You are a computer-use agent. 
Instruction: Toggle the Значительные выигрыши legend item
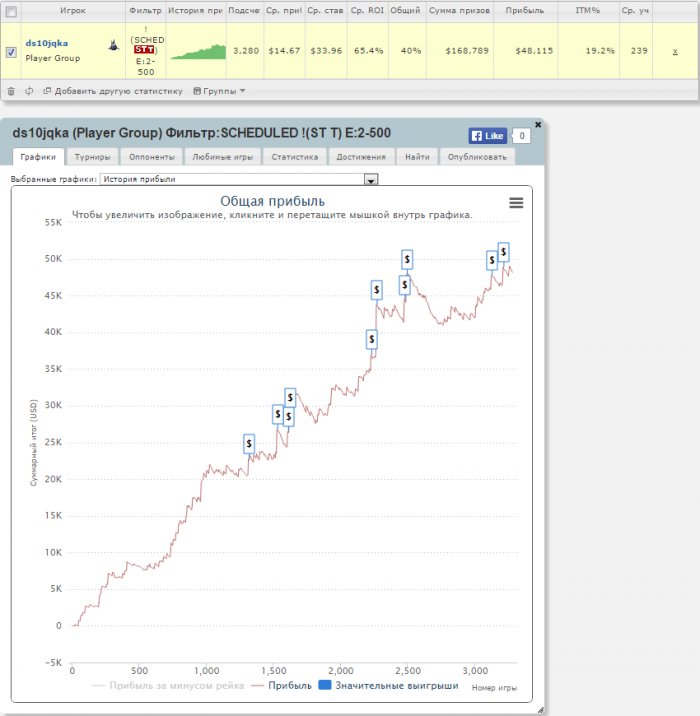point(388,685)
